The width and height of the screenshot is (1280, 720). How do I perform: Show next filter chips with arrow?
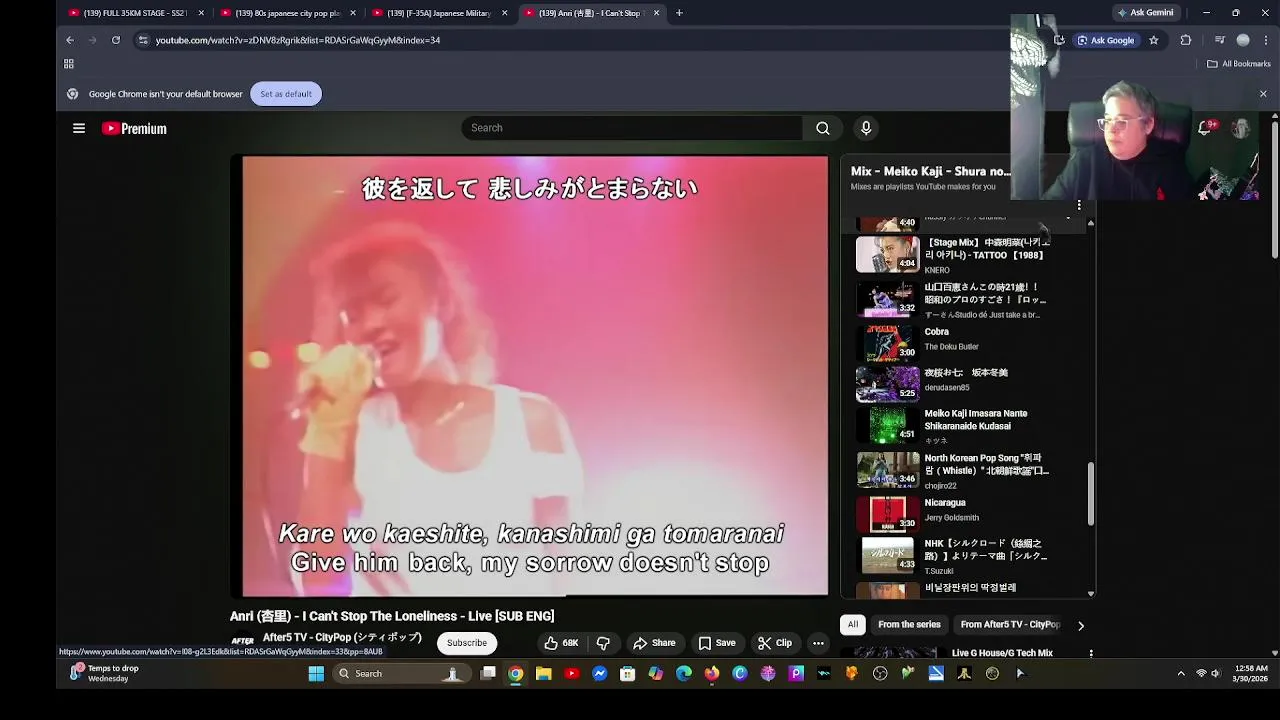click(1081, 625)
